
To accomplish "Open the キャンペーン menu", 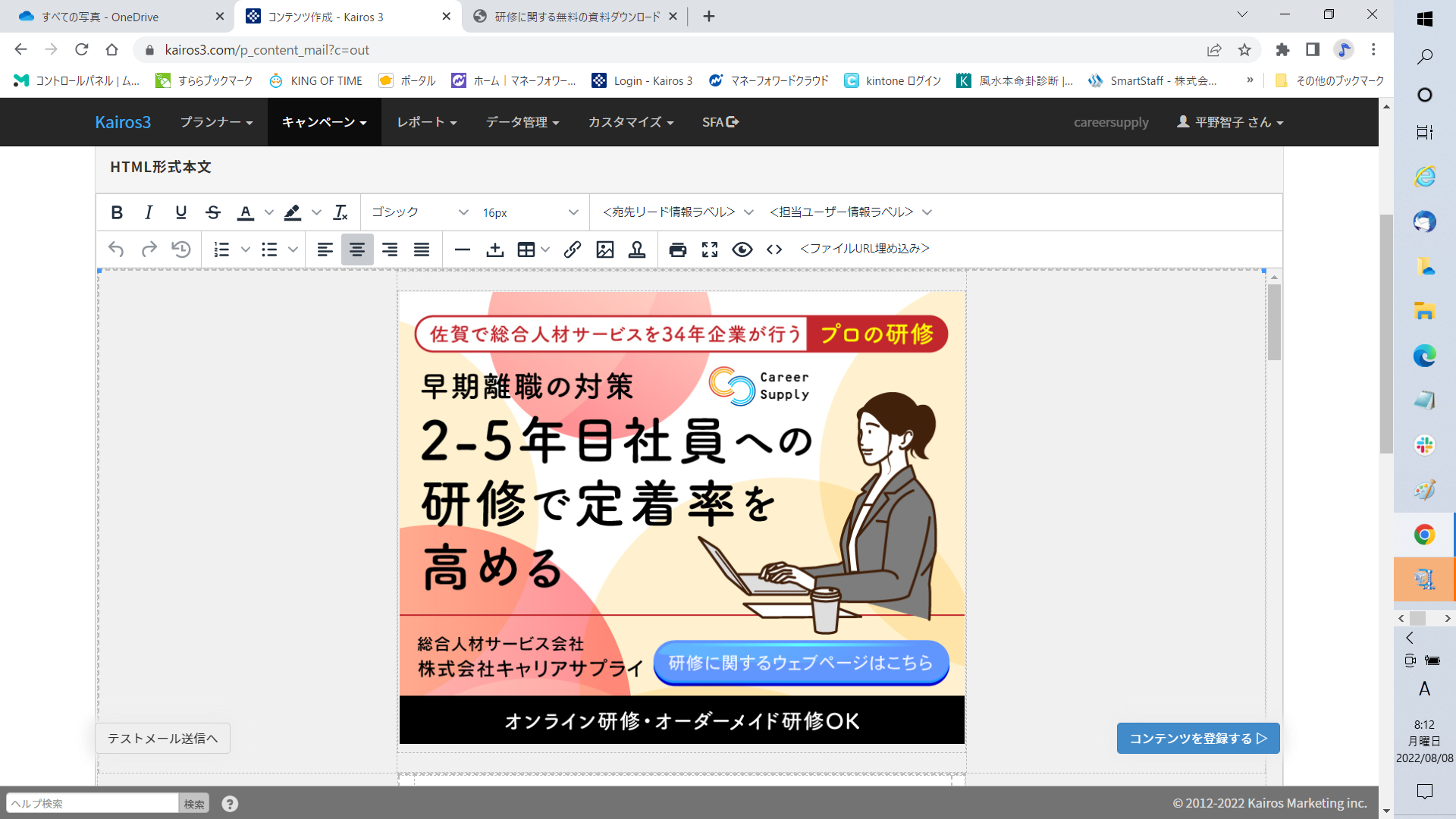I will point(324,122).
